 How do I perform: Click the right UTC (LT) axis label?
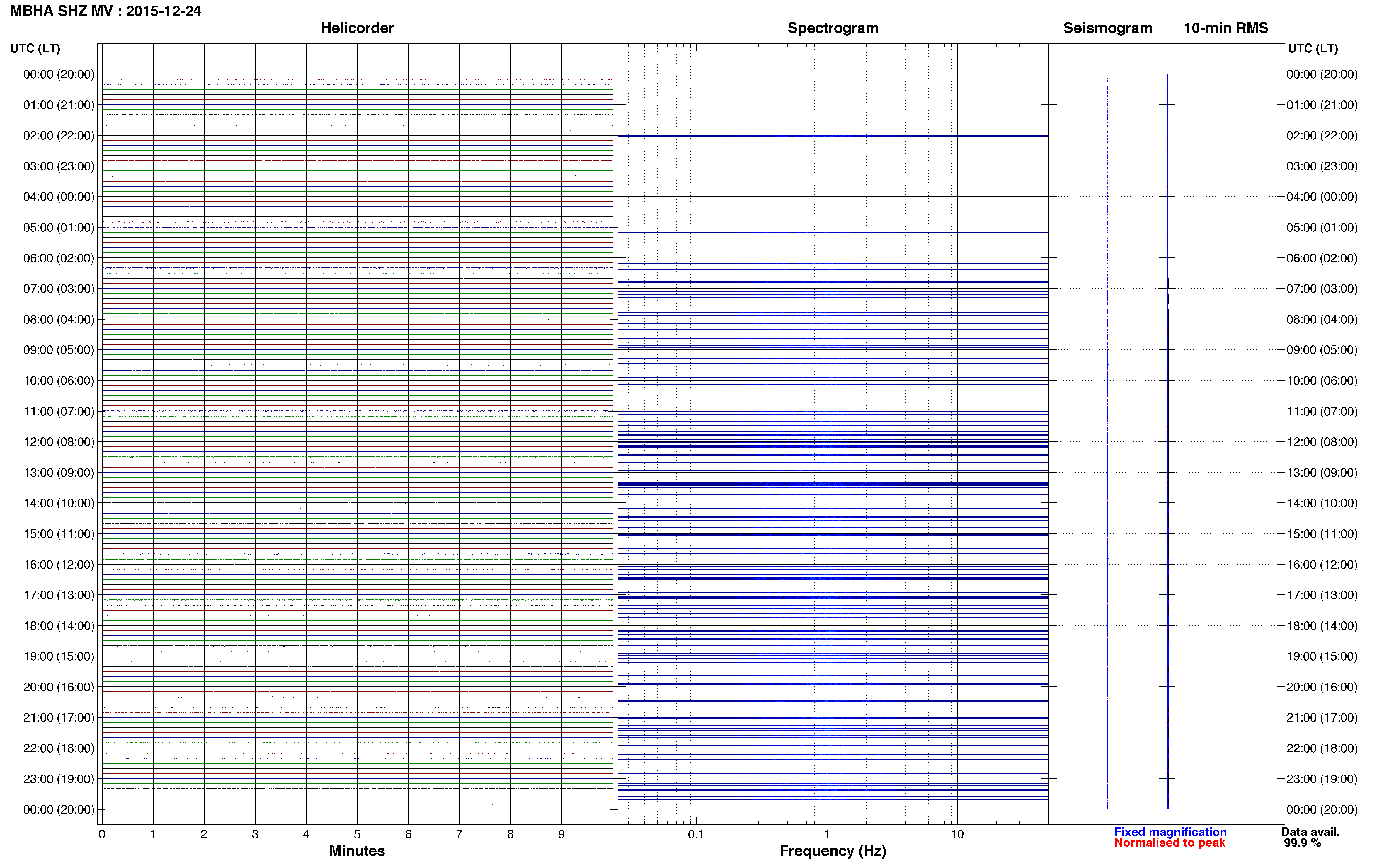pos(1313,48)
